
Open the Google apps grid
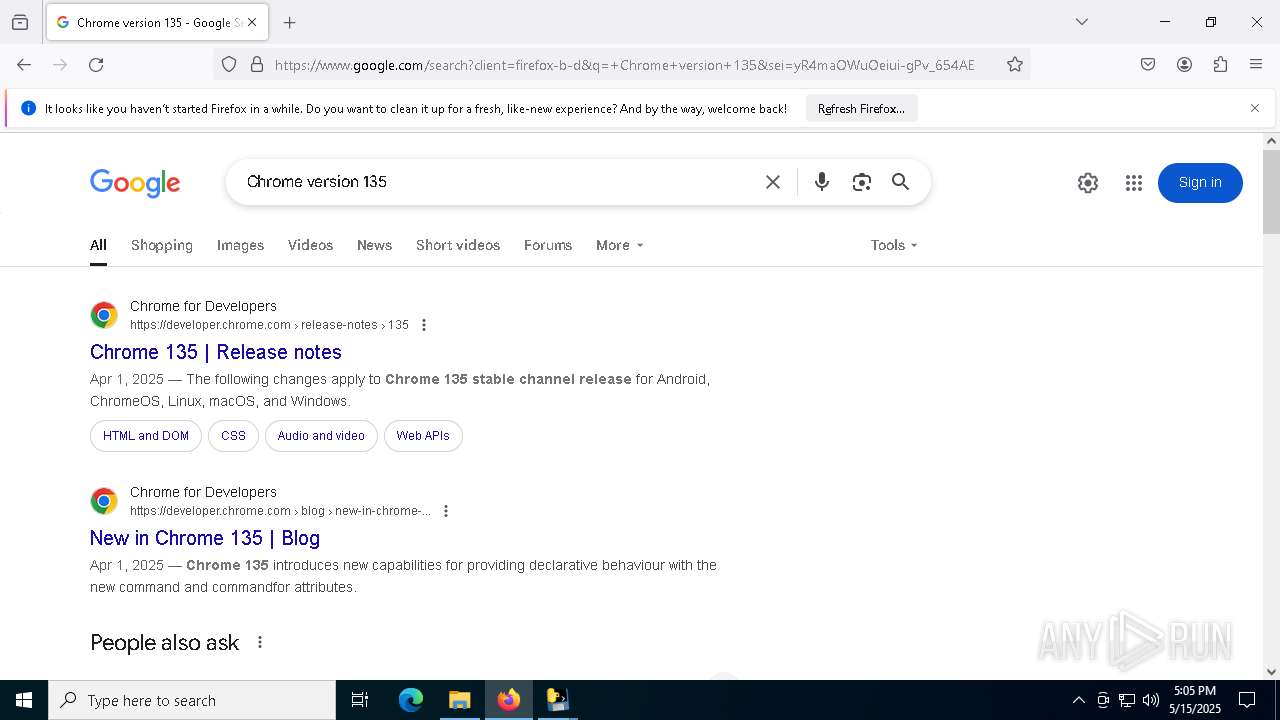[1133, 183]
